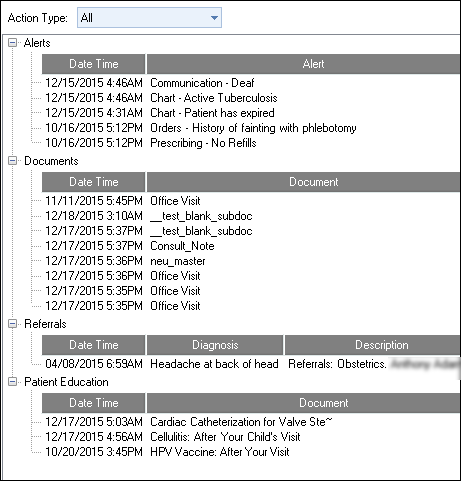This screenshot has height=481, width=461.
Task: Click the Diagnosis column header
Action: coord(215,345)
